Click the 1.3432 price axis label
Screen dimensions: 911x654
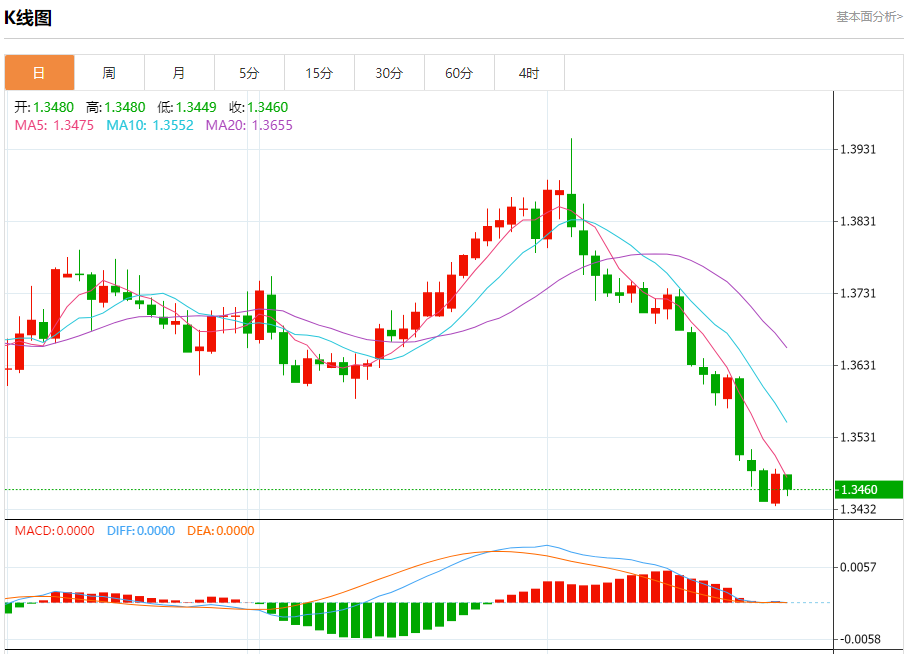click(x=858, y=509)
